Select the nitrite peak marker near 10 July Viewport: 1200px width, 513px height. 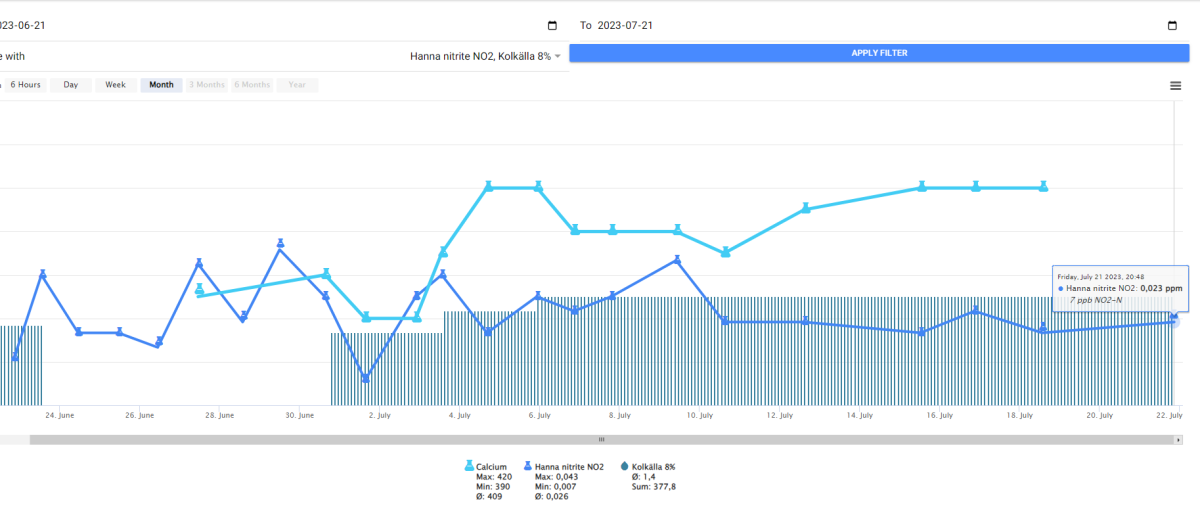(x=677, y=260)
